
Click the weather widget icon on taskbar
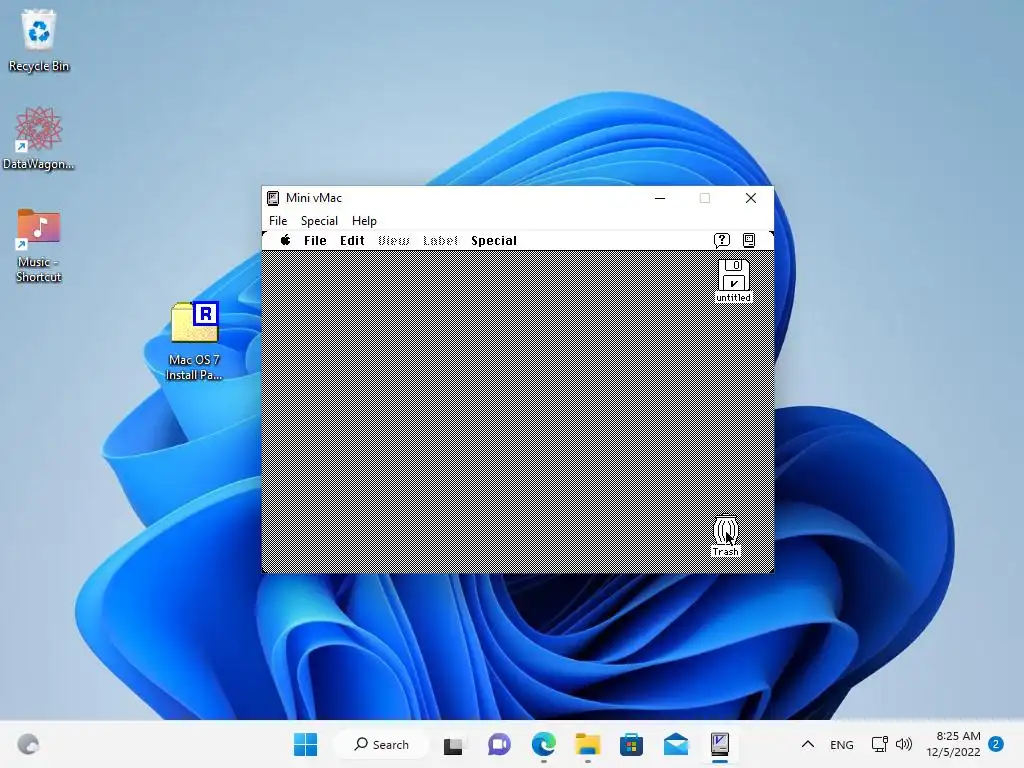click(x=28, y=744)
